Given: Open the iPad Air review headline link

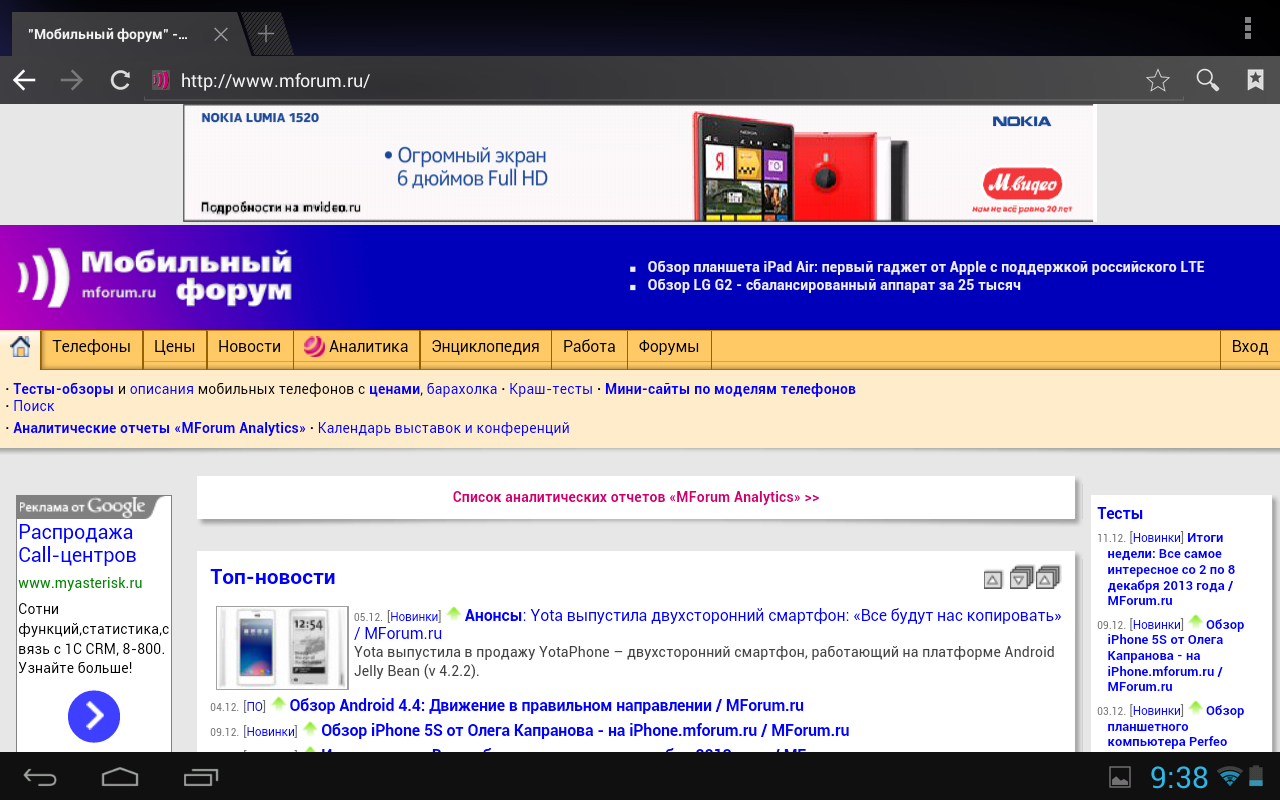Looking at the screenshot, I should (x=926, y=267).
